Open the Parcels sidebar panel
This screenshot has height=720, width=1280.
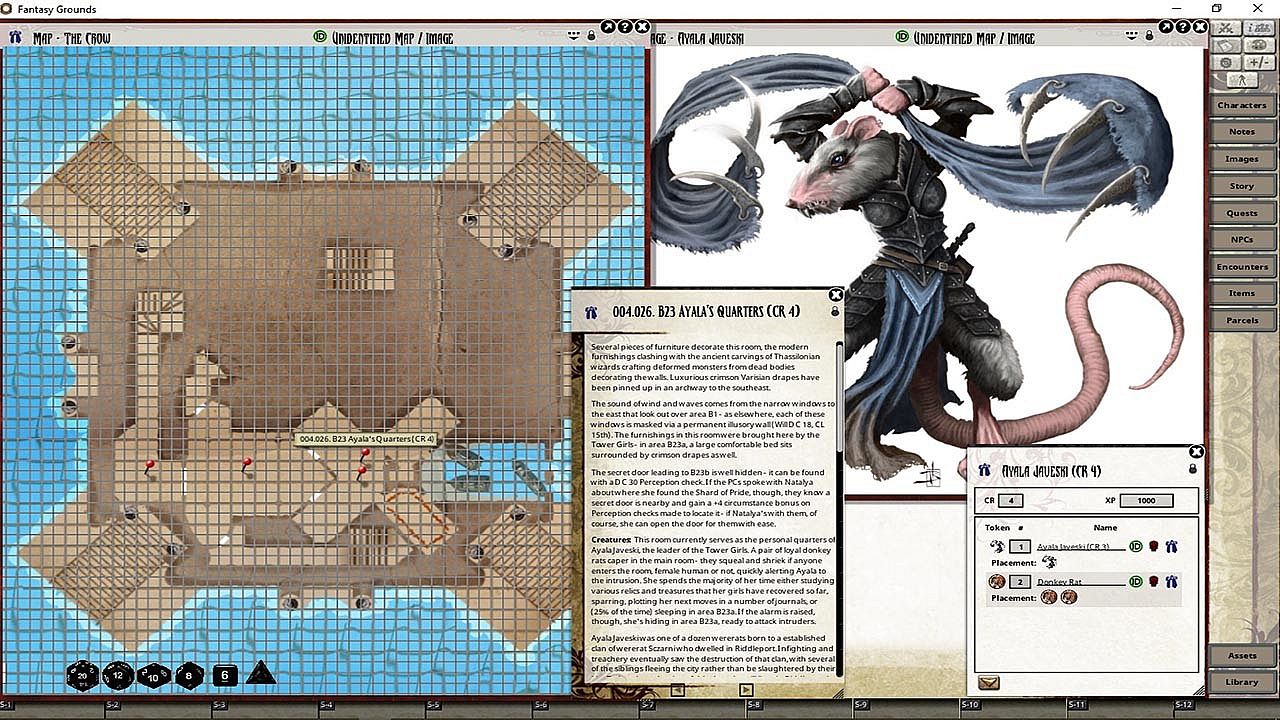click(x=1242, y=321)
